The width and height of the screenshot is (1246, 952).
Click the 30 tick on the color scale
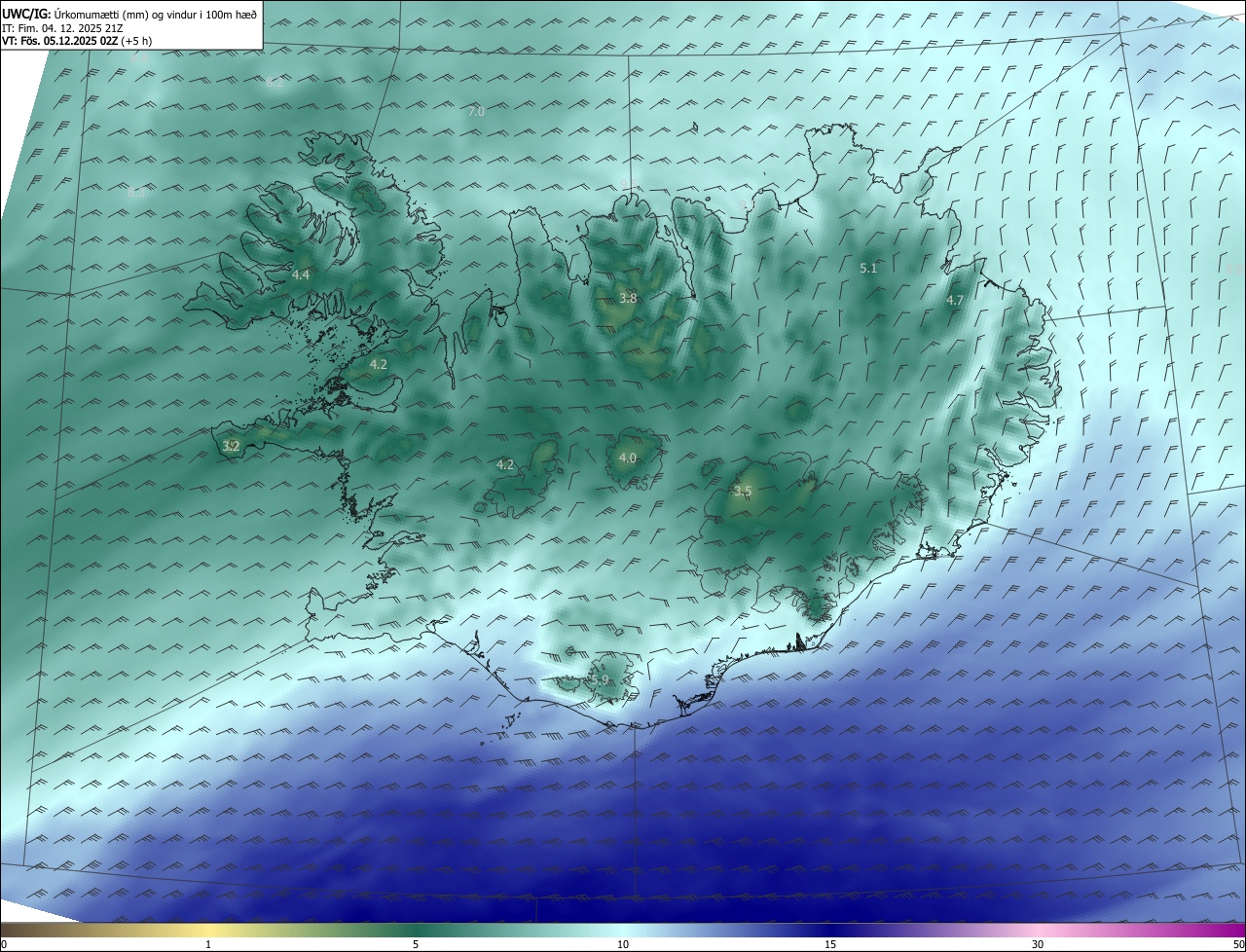pyautogui.click(x=1038, y=944)
